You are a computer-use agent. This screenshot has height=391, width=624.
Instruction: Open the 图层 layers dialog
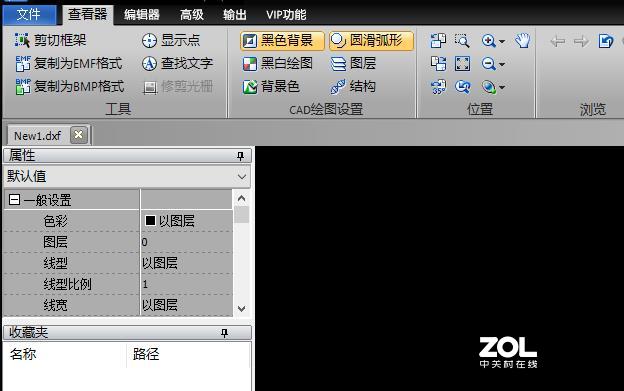pos(353,63)
